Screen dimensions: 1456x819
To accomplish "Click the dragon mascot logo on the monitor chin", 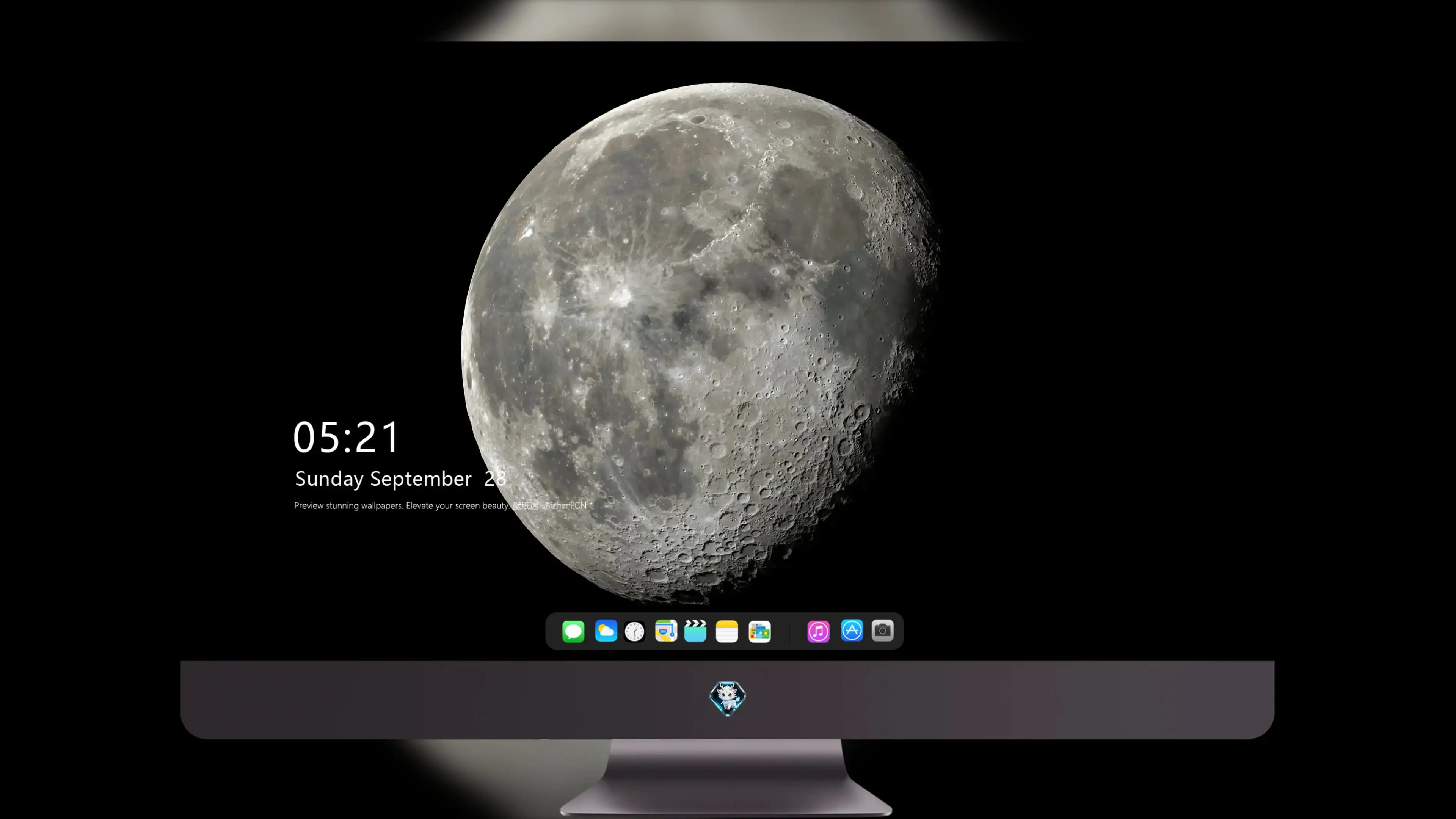I will click(x=728, y=698).
